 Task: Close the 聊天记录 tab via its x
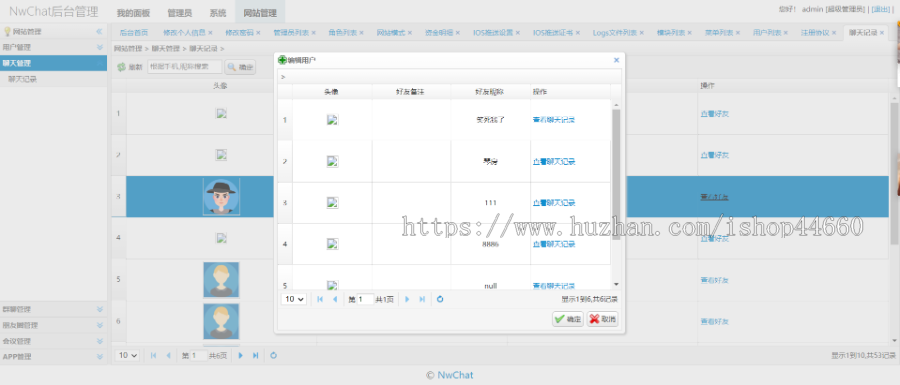pos(882,33)
